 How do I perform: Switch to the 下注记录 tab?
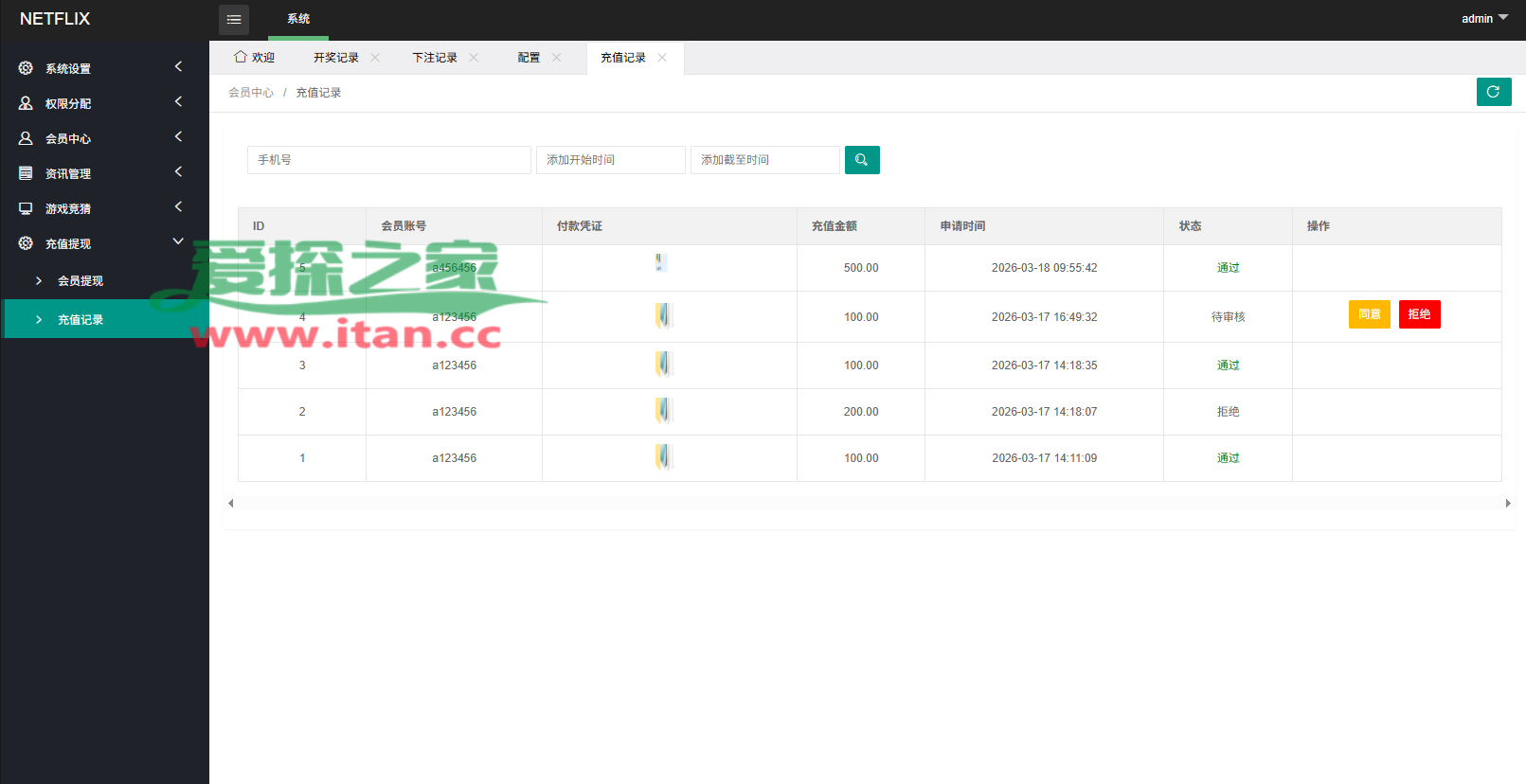(x=434, y=58)
